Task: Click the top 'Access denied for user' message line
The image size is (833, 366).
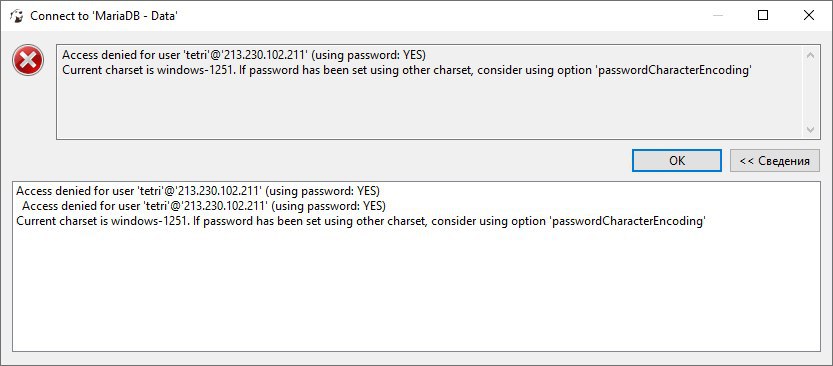Action: pos(244,55)
